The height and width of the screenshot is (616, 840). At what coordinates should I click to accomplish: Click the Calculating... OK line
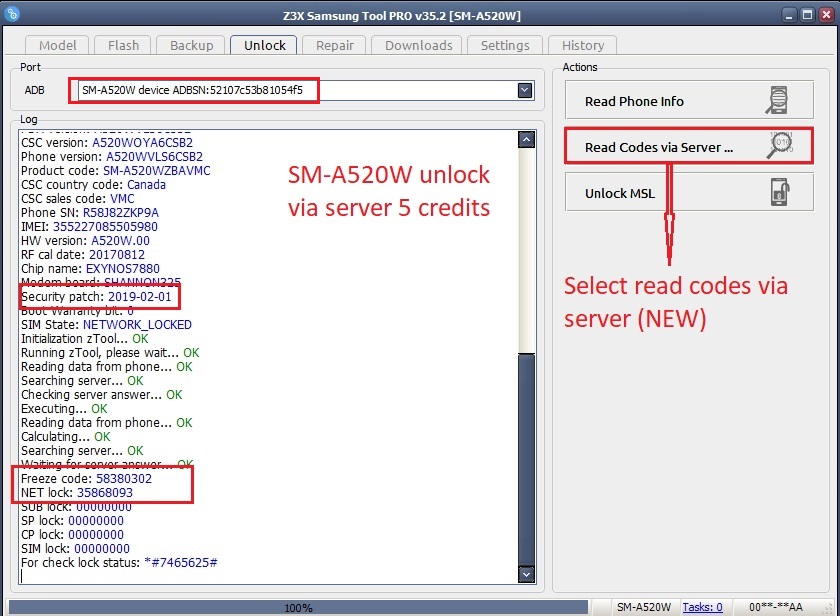pyautogui.click(x=65, y=437)
